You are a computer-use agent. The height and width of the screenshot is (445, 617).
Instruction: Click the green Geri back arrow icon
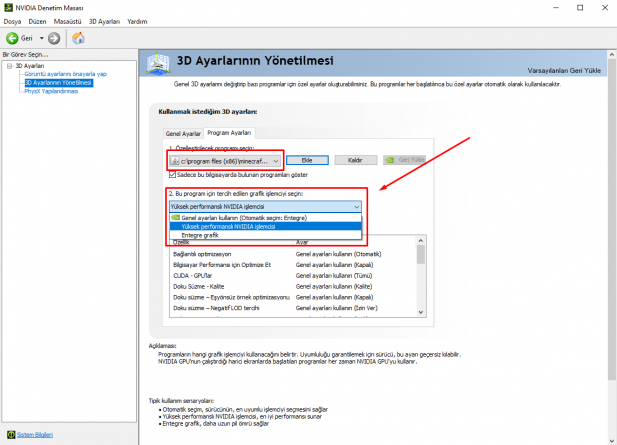(x=12, y=38)
